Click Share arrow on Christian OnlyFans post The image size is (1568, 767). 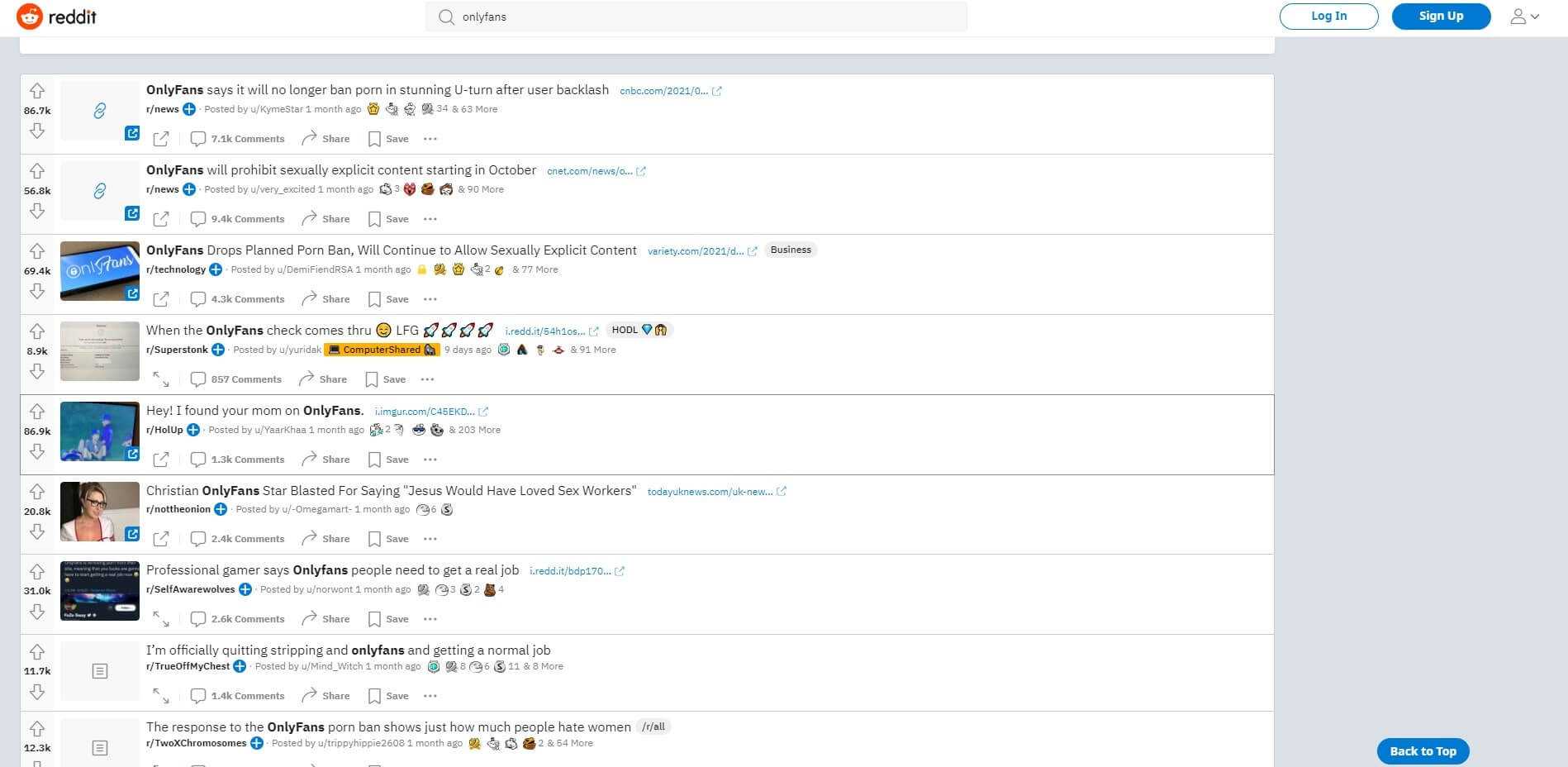point(310,538)
